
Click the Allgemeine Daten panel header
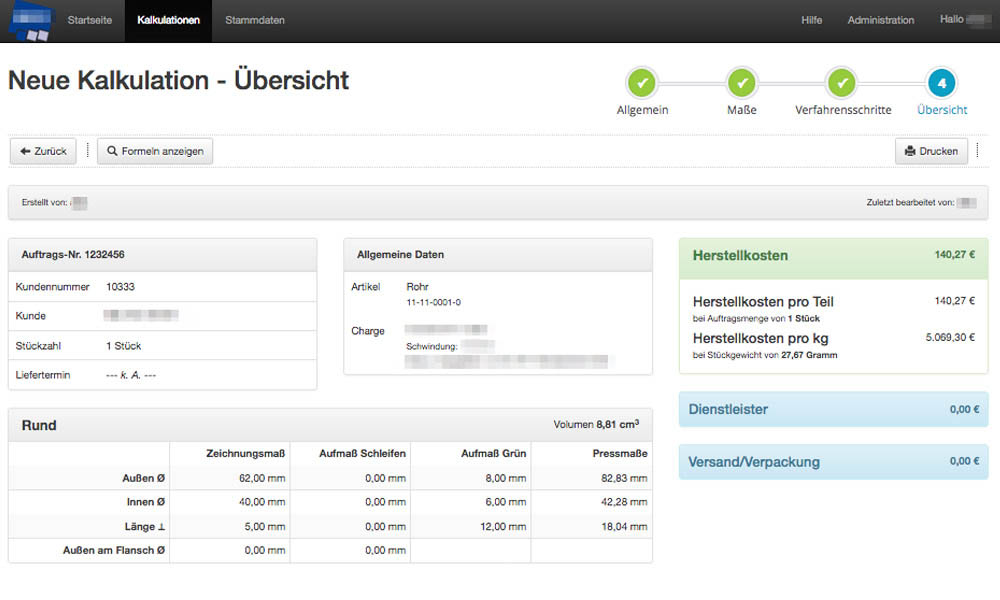tap(497, 255)
